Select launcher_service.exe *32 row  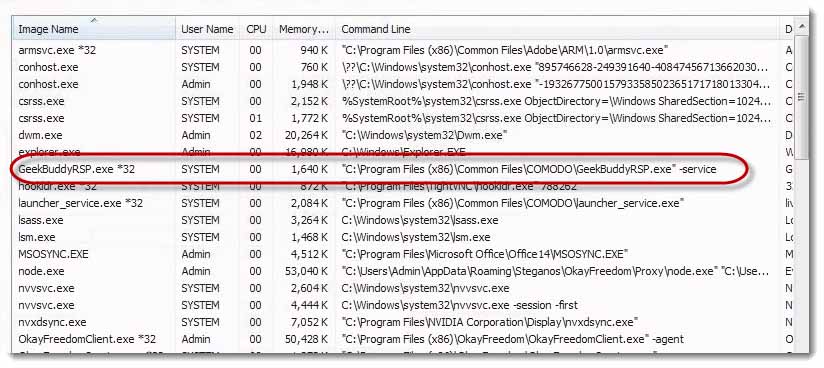click(397, 203)
